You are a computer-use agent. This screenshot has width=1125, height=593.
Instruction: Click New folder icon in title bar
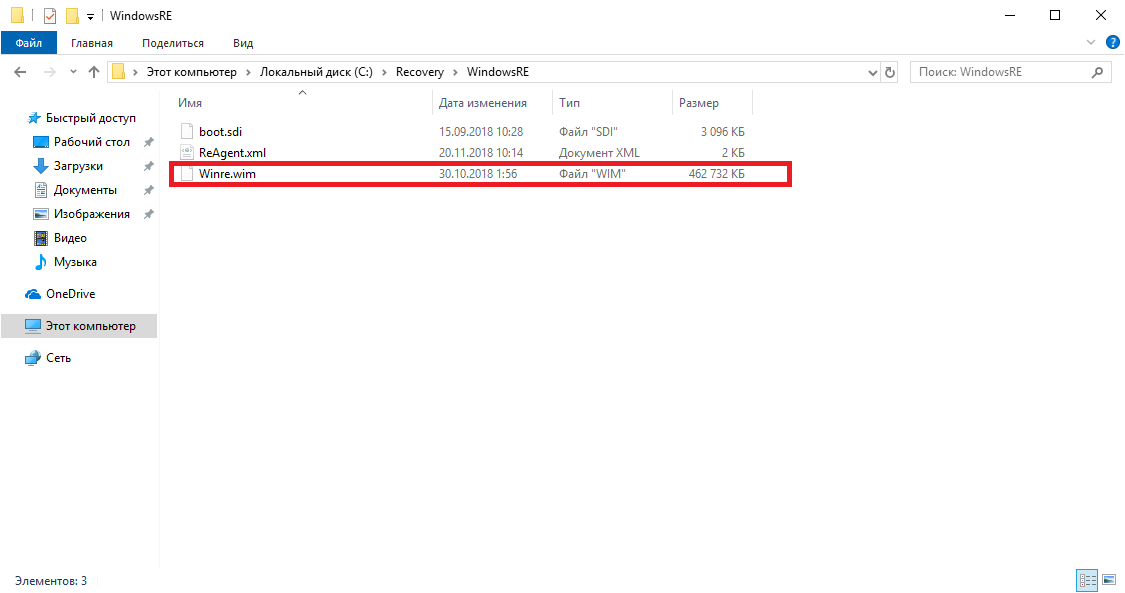[72, 15]
